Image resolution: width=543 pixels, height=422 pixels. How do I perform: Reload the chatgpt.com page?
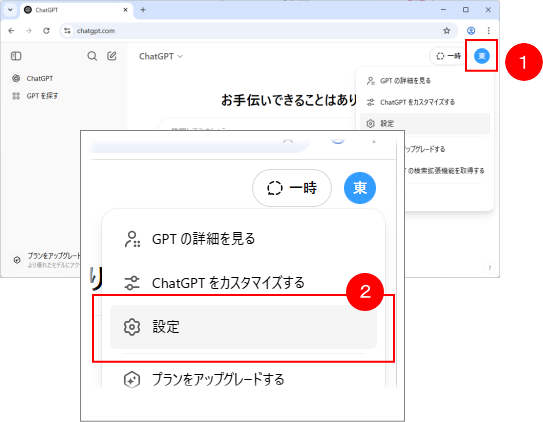click(46, 31)
